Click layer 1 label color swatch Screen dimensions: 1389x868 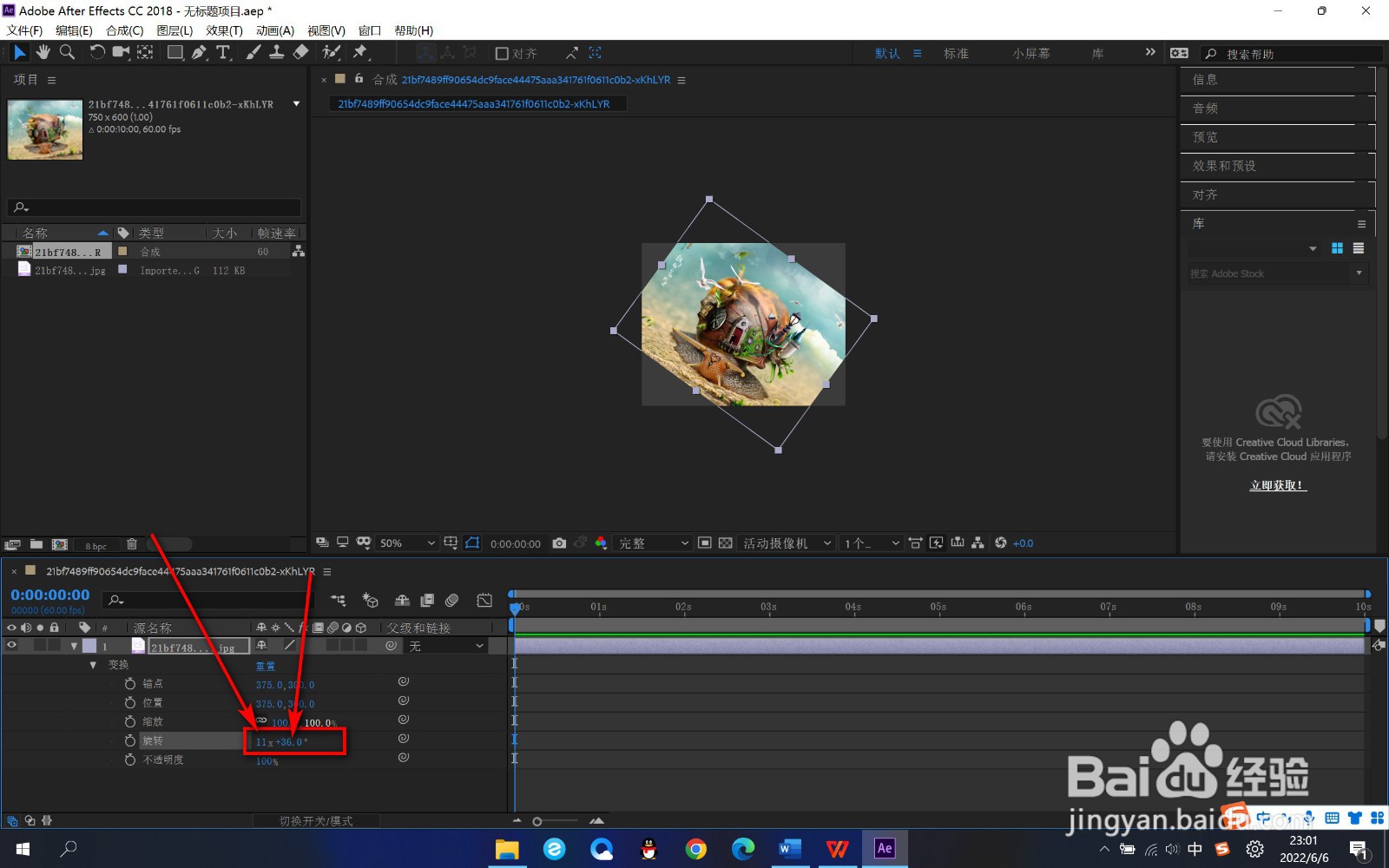pos(89,647)
